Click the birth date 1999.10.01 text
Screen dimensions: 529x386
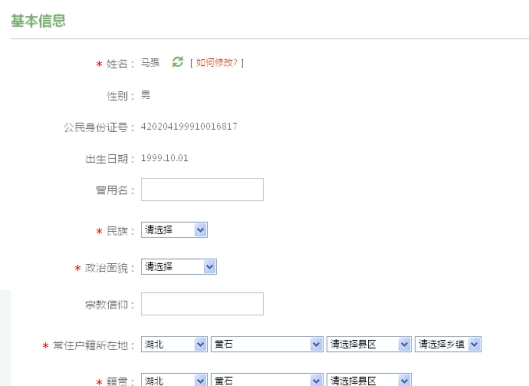click(x=165, y=158)
